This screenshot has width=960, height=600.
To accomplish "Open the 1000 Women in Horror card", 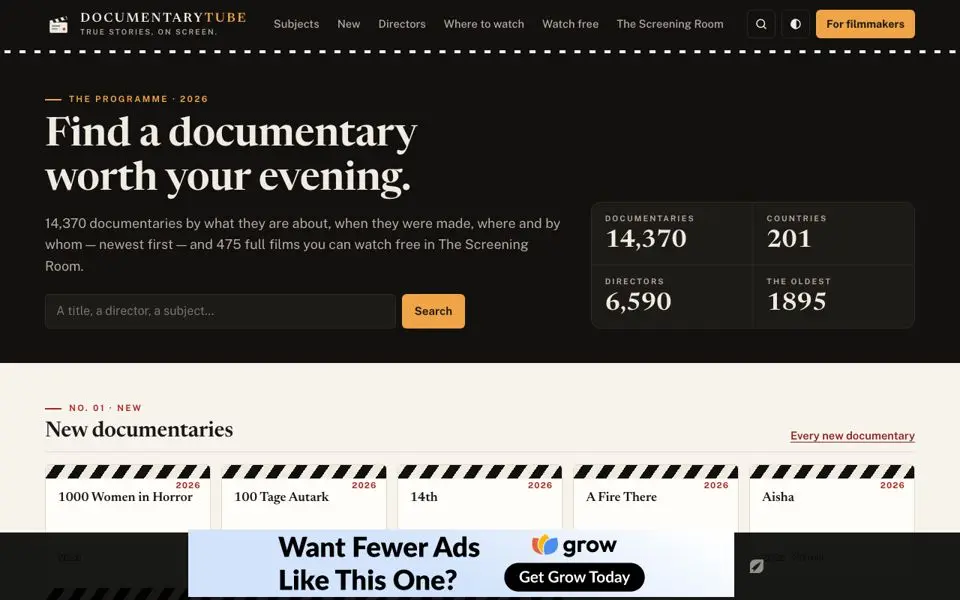I will click(x=128, y=498).
